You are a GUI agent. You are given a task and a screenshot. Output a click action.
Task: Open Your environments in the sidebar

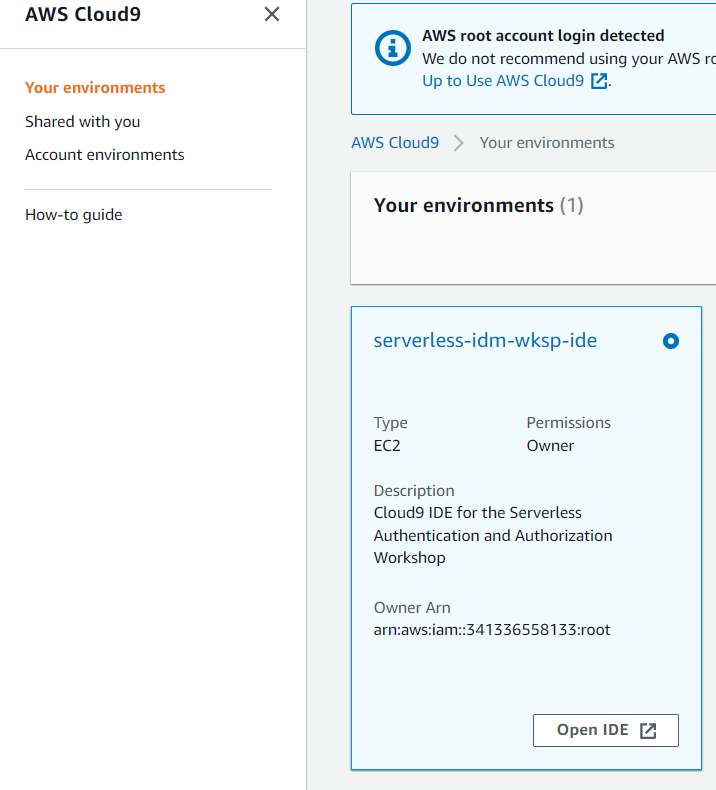95,88
